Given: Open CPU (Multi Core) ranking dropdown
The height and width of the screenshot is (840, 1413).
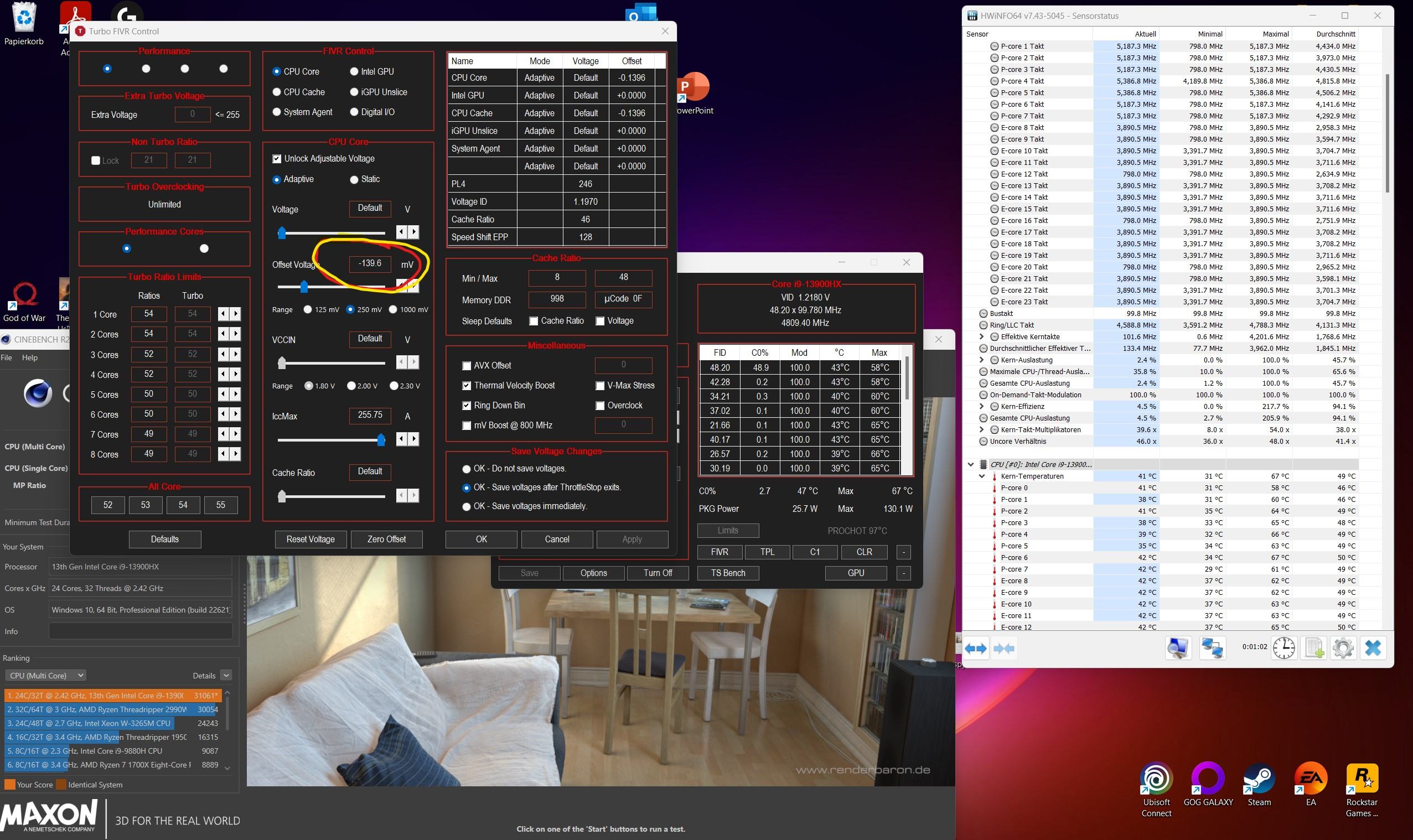Looking at the screenshot, I should pyautogui.click(x=45, y=675).
